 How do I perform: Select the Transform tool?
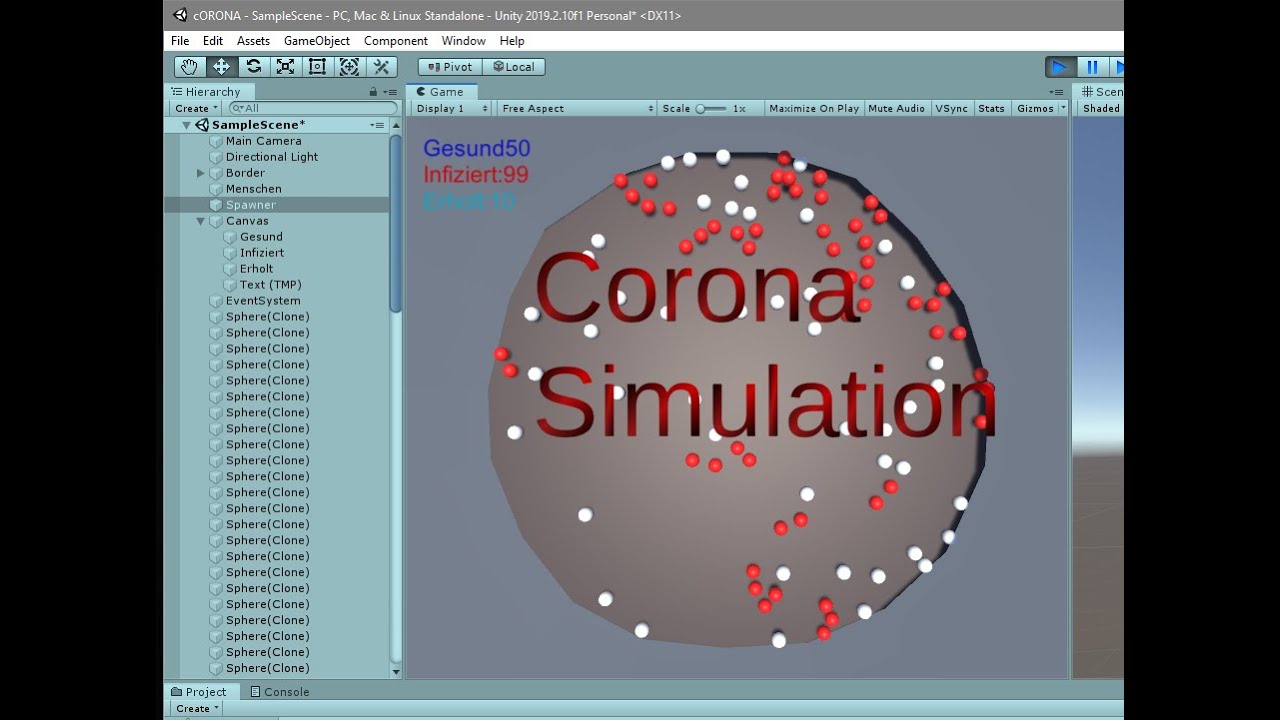coord(349,67)
